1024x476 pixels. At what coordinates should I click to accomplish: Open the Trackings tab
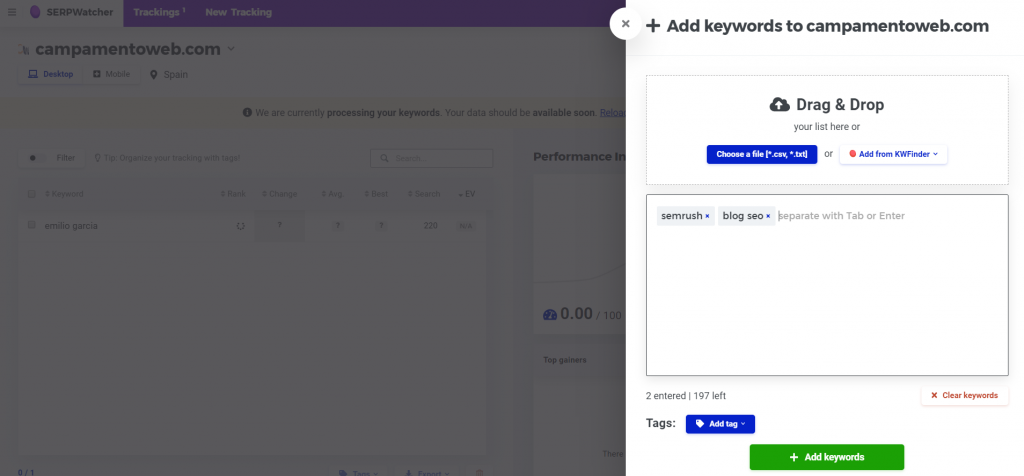point(159,12)
